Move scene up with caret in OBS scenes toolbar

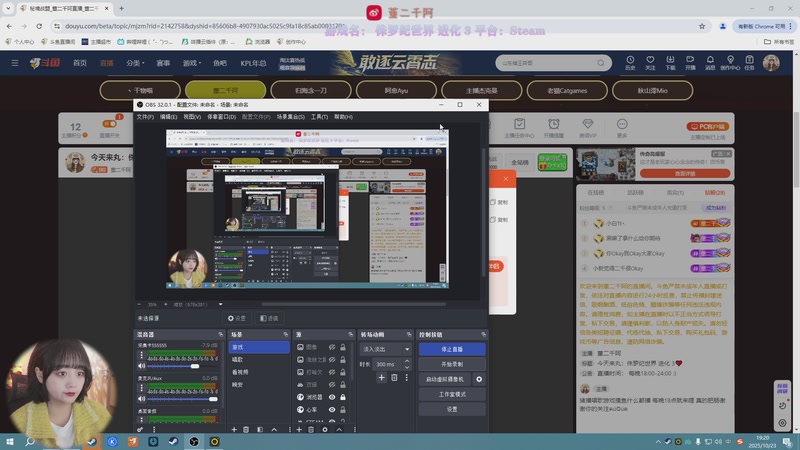coord(274,430)
